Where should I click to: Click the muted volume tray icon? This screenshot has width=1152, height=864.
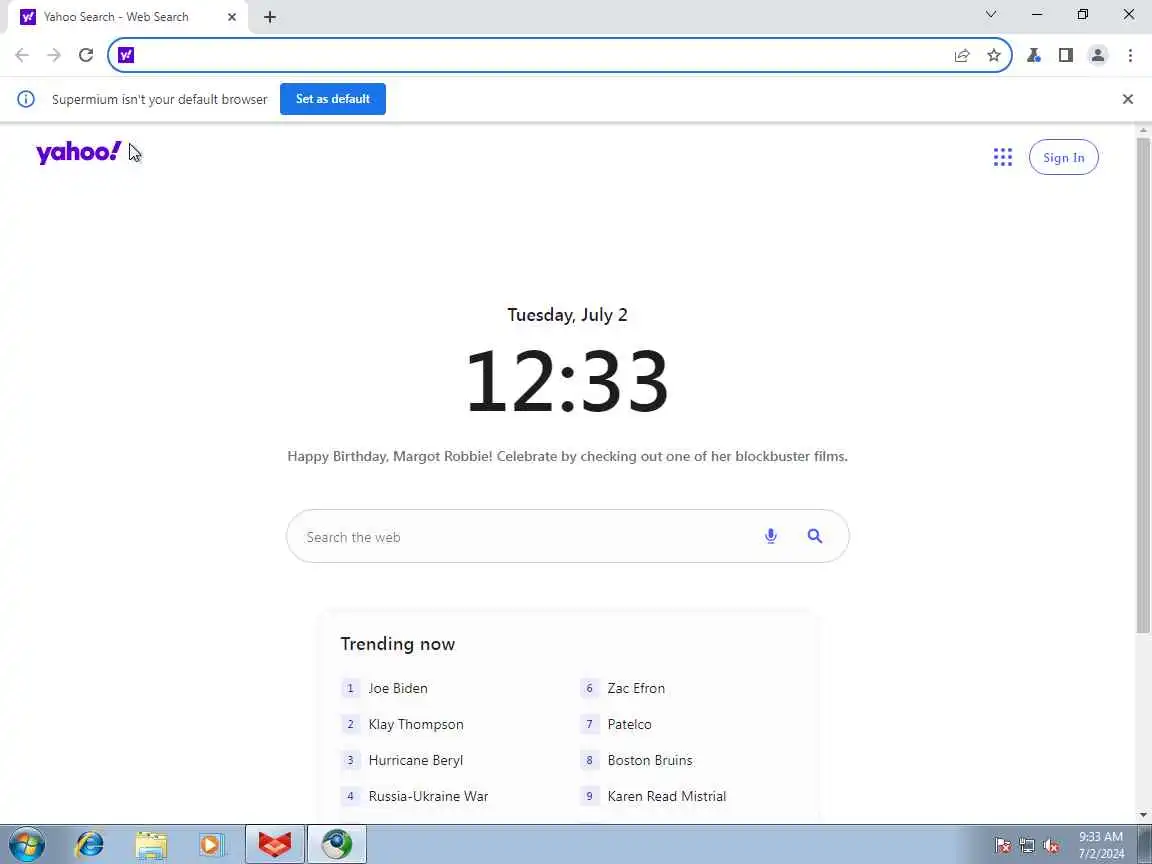click(1051, 845)
